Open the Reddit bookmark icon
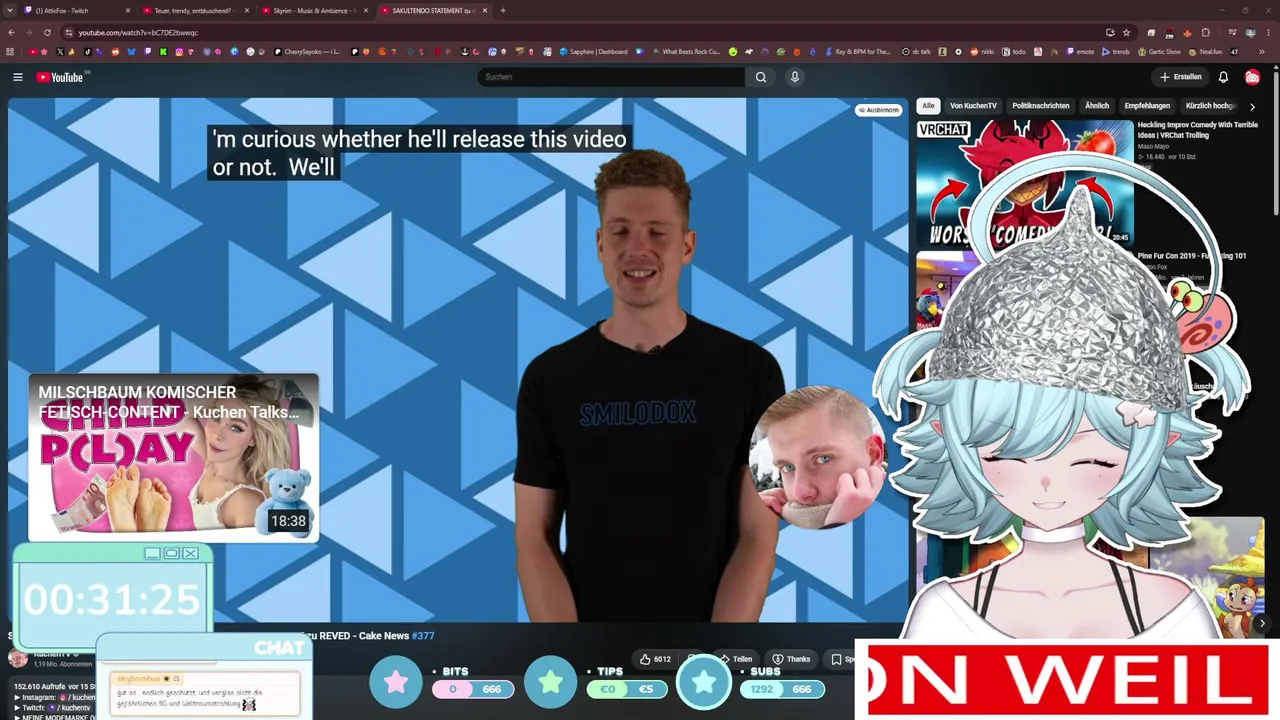This screenshot has width=1280, height=720. point(116,51)
